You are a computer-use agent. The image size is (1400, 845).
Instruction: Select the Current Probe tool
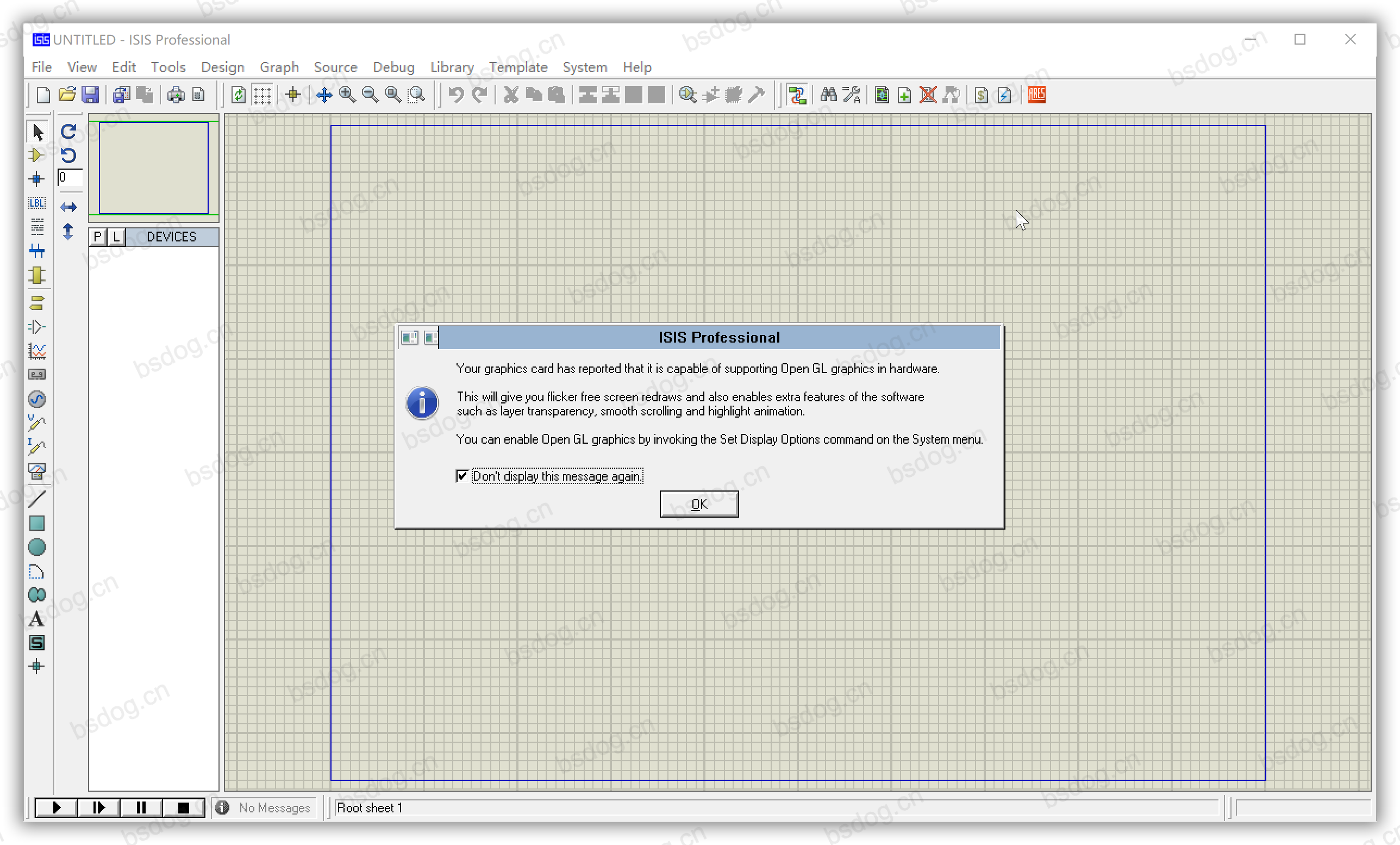37,447
